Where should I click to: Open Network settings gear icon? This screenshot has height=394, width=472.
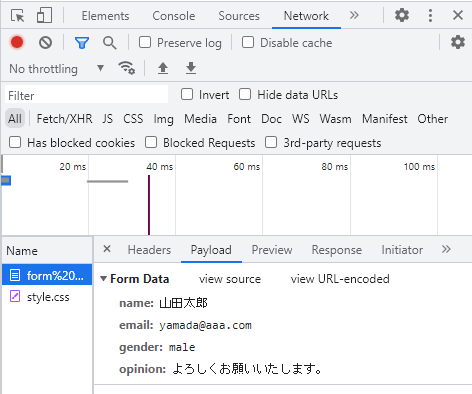tap(458, 42)
